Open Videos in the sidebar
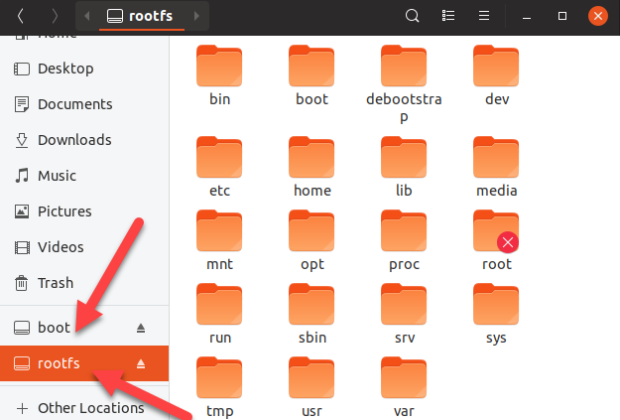The image size is (620, 420). (x=84, y=247)
